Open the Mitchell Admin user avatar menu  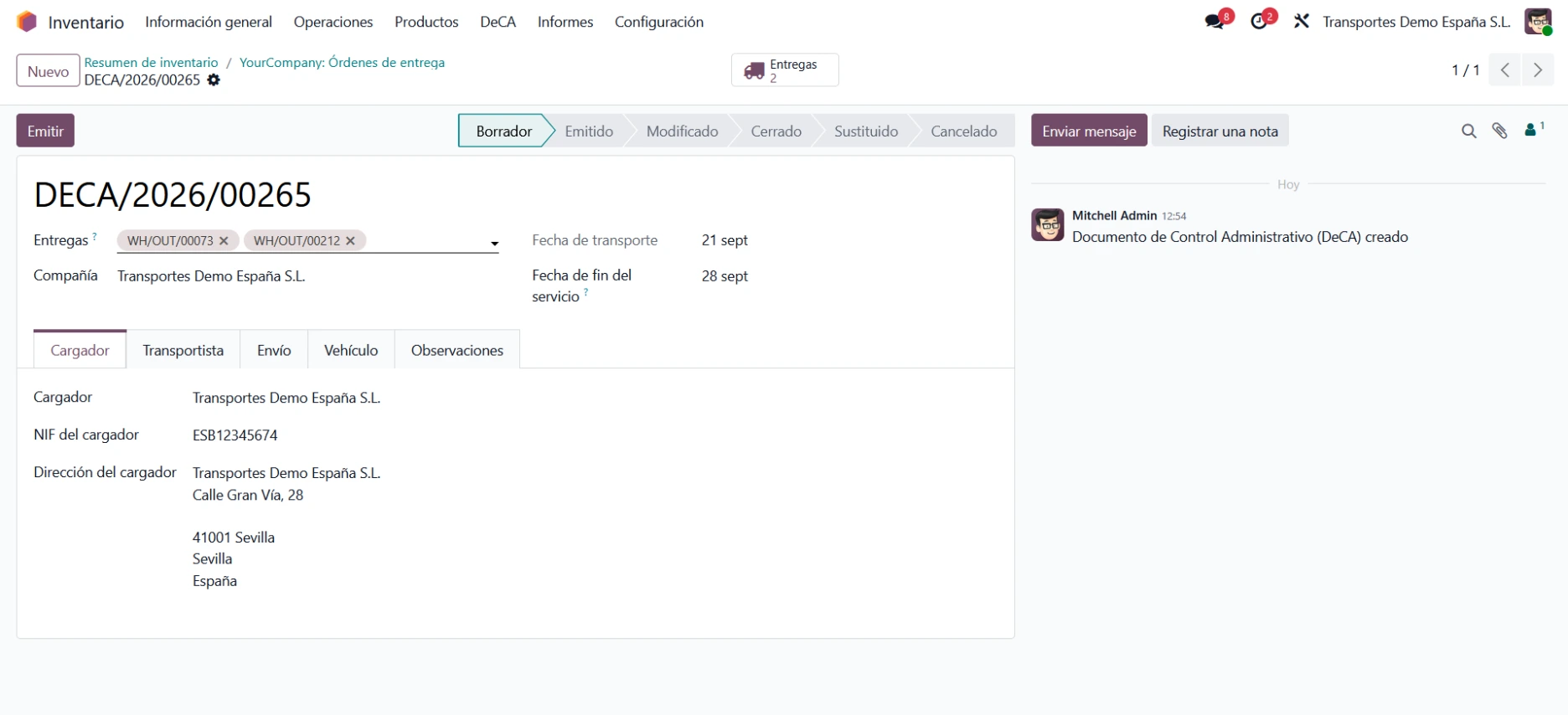click(1538, 22)
